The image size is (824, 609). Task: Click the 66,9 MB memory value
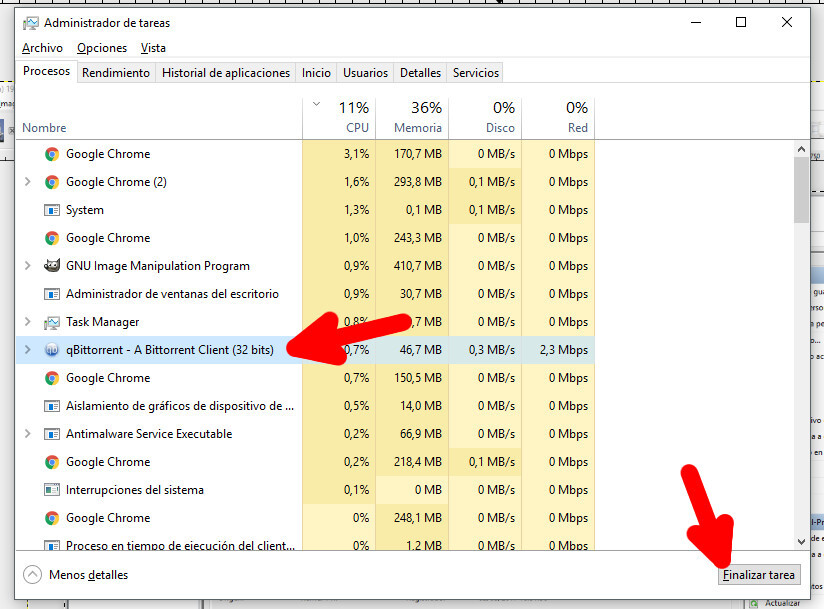pyautogui.click(x=421, y=434)
